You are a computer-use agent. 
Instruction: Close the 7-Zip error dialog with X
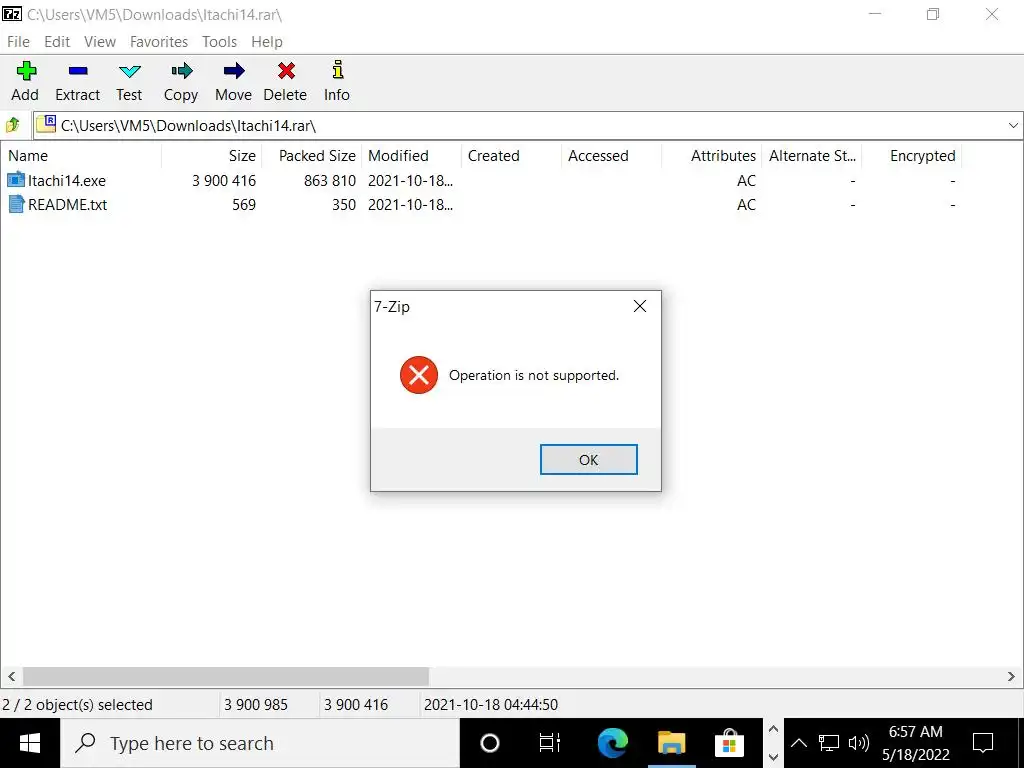click(640, 306)
